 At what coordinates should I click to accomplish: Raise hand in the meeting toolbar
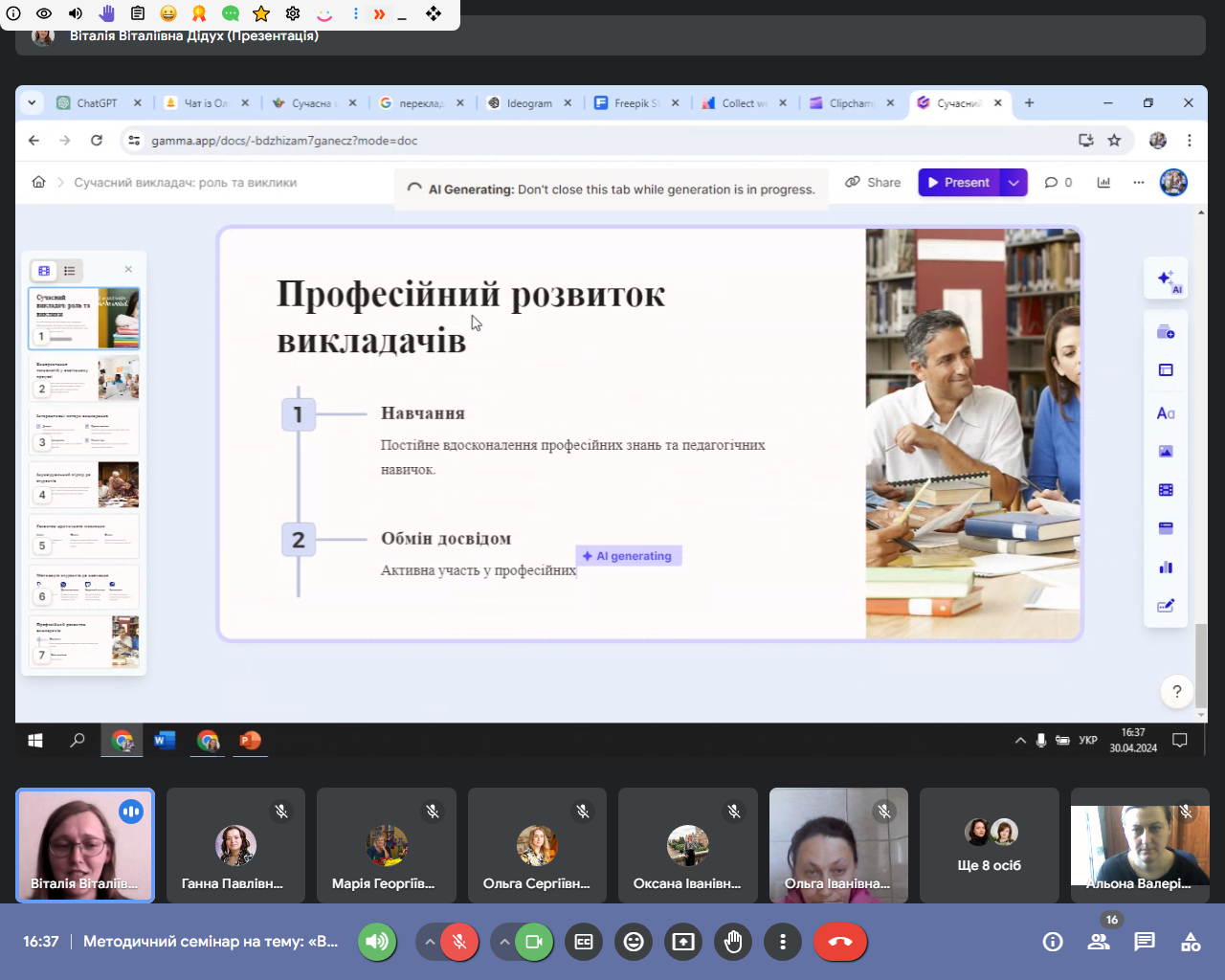[x=733, y=942]
